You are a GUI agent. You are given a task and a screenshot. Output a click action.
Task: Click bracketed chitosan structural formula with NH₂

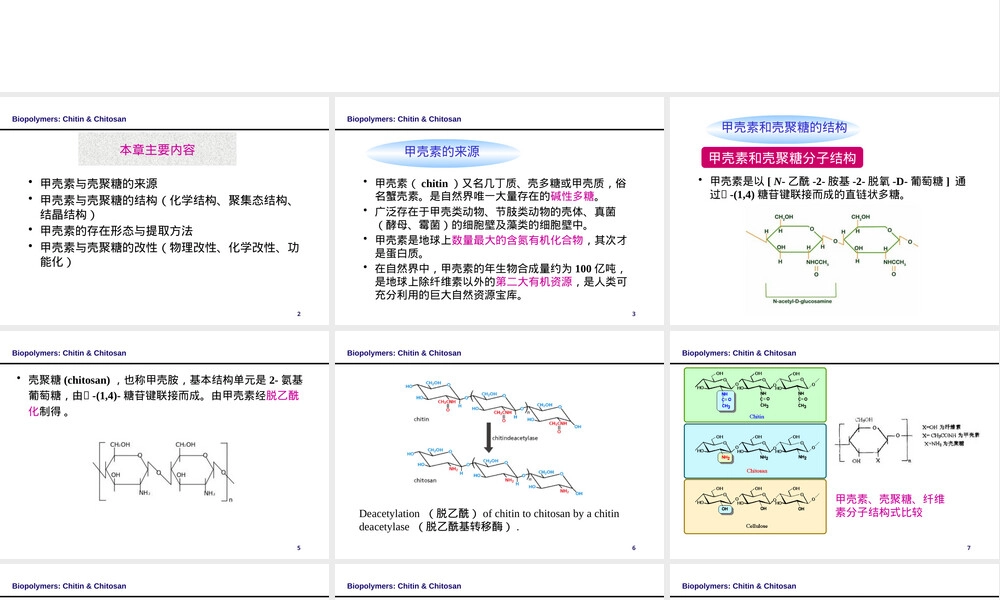click(165, 471)
